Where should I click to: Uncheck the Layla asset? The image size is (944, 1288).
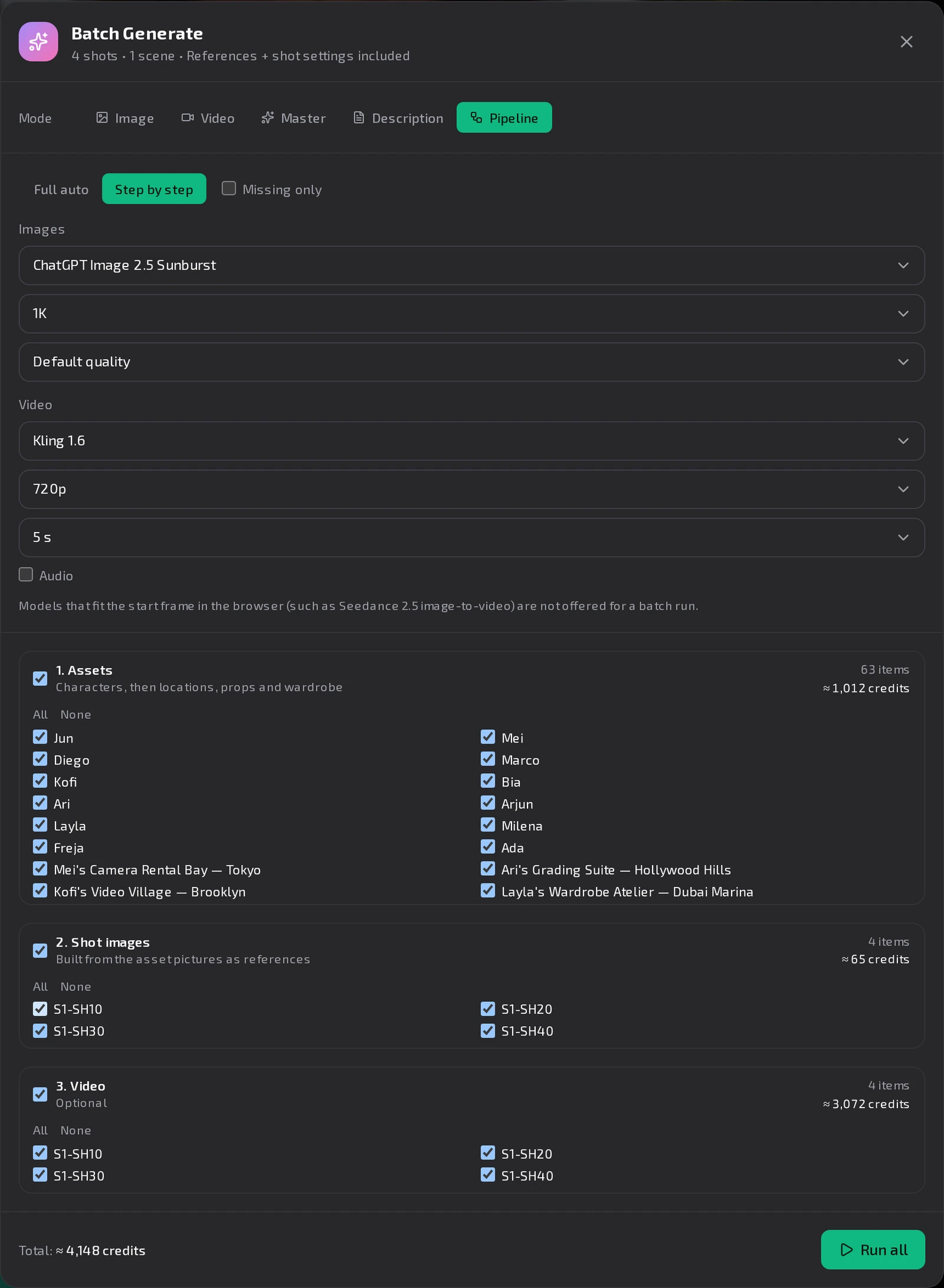click(x=40, y=825)
